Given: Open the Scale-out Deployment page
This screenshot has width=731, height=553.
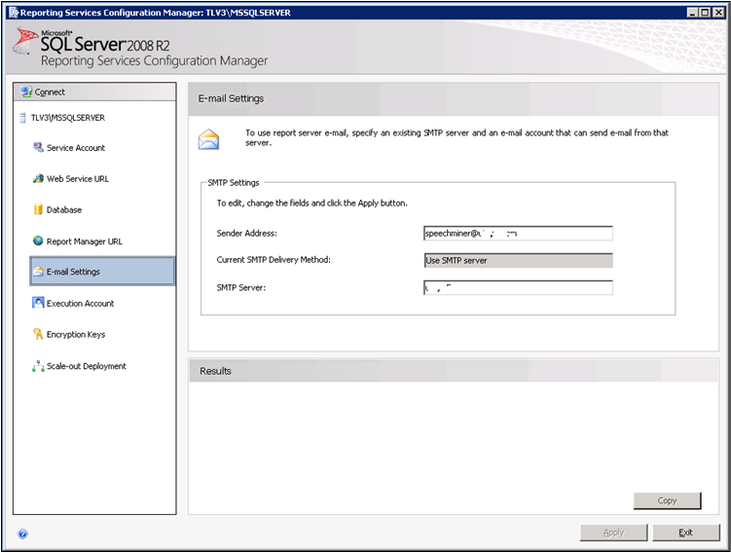Looking at the screenshot, I should click(x=86, y=366).
